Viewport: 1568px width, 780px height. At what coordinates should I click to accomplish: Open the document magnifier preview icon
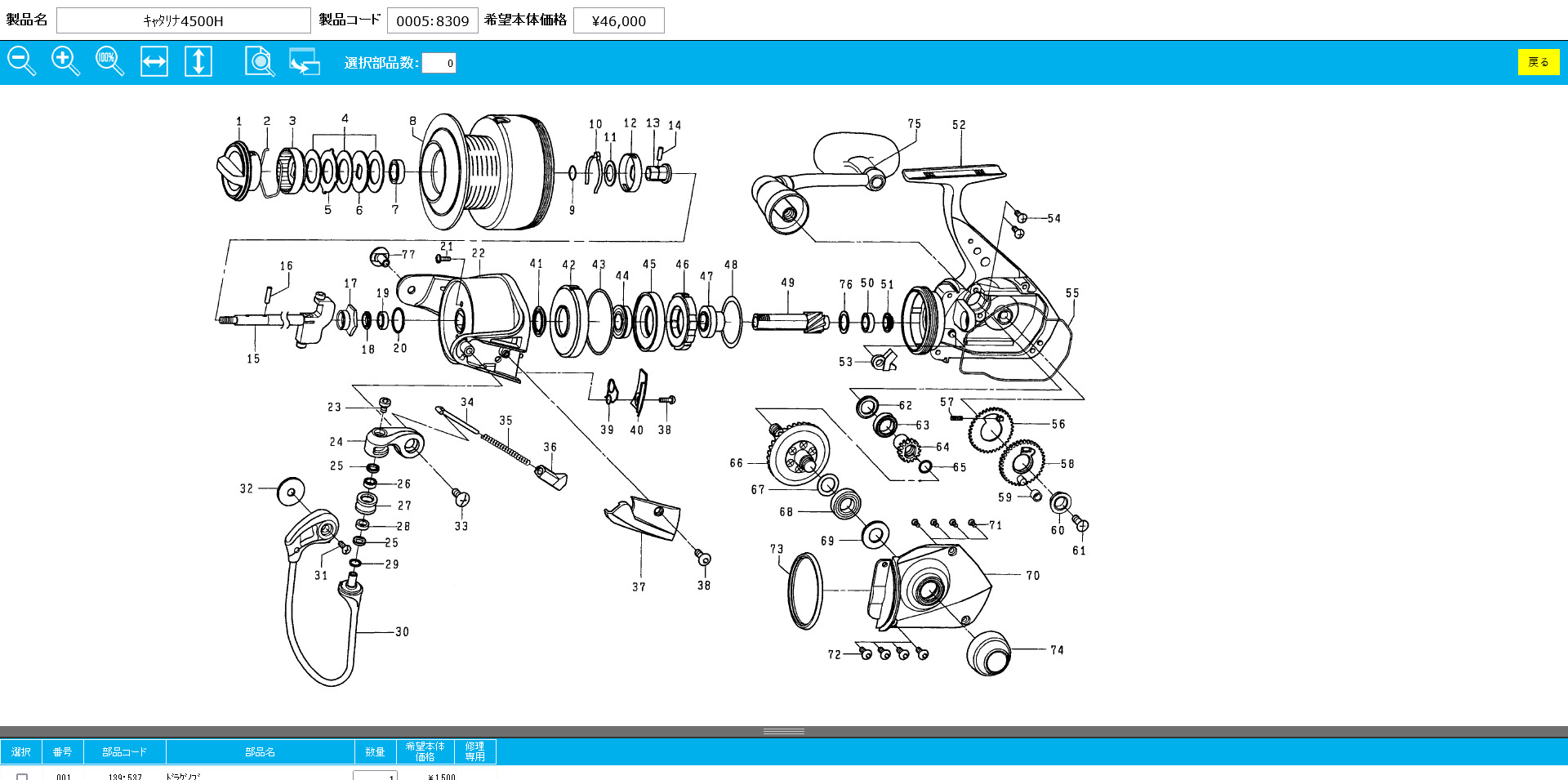(260, 62)
